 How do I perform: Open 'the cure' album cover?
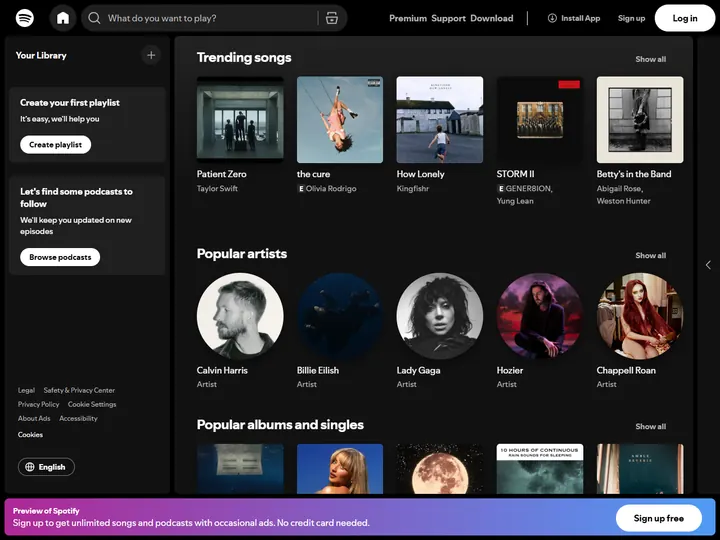(x=340, y=120)
